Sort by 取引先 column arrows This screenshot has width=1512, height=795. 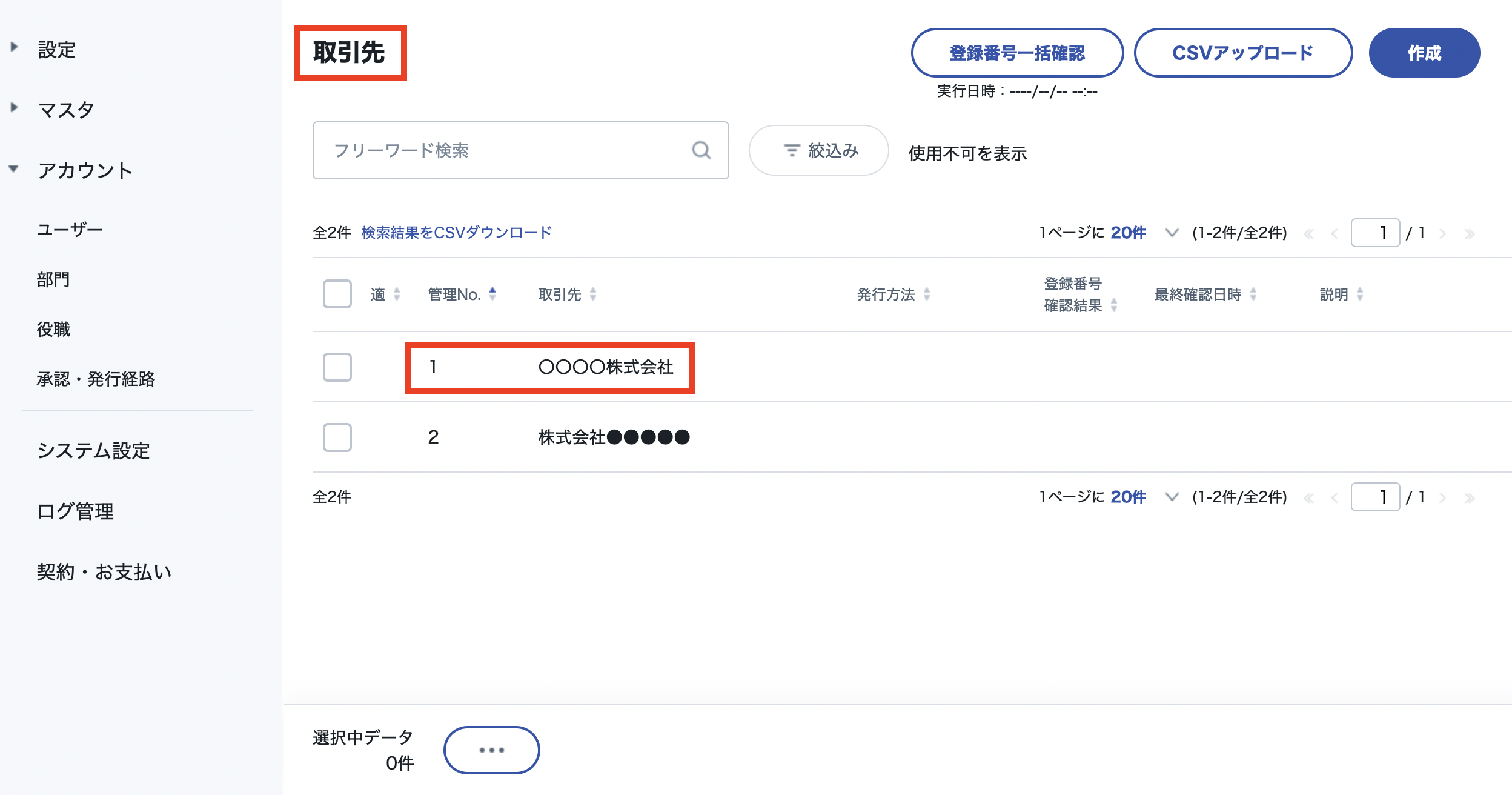pos(593,294)
